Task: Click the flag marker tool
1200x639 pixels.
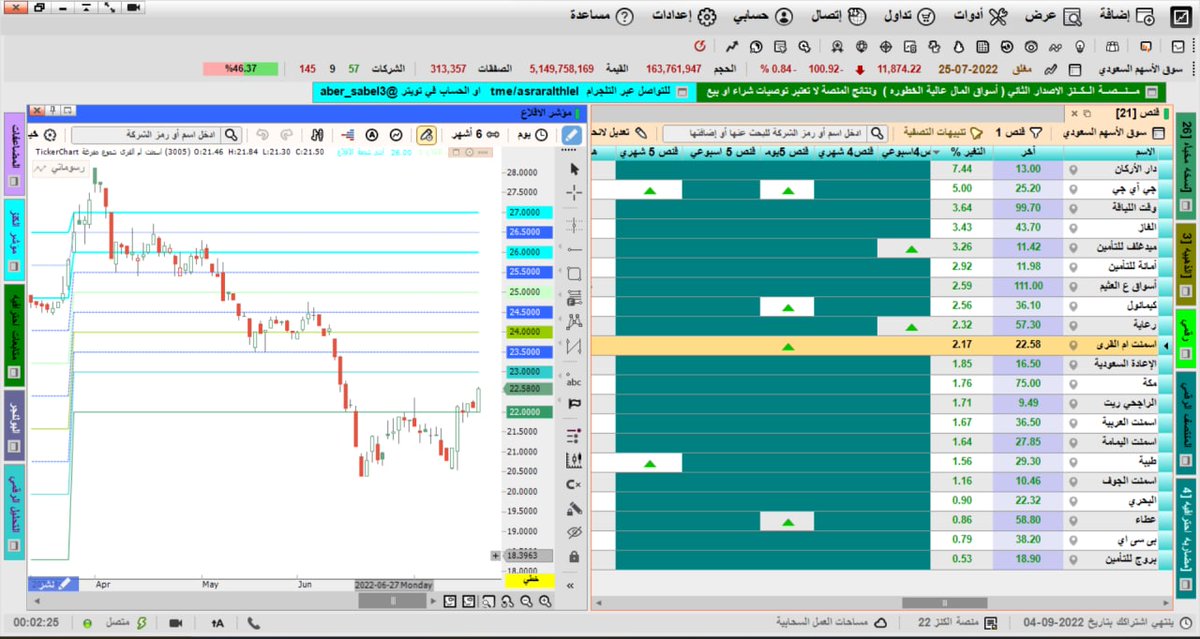Action: (x=574, y=404)
